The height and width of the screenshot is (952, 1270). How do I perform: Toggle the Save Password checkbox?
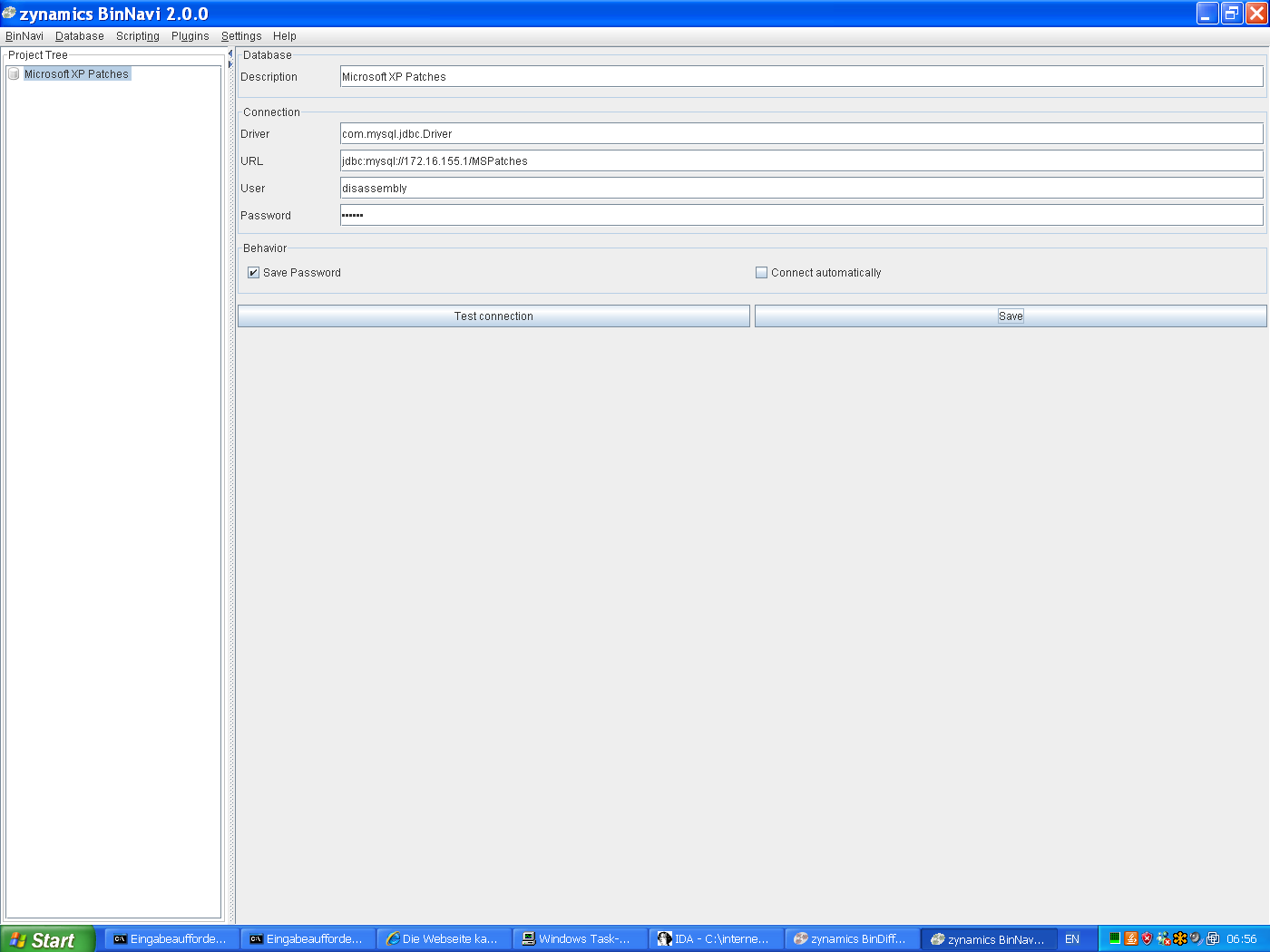click(x=254, y=273)
